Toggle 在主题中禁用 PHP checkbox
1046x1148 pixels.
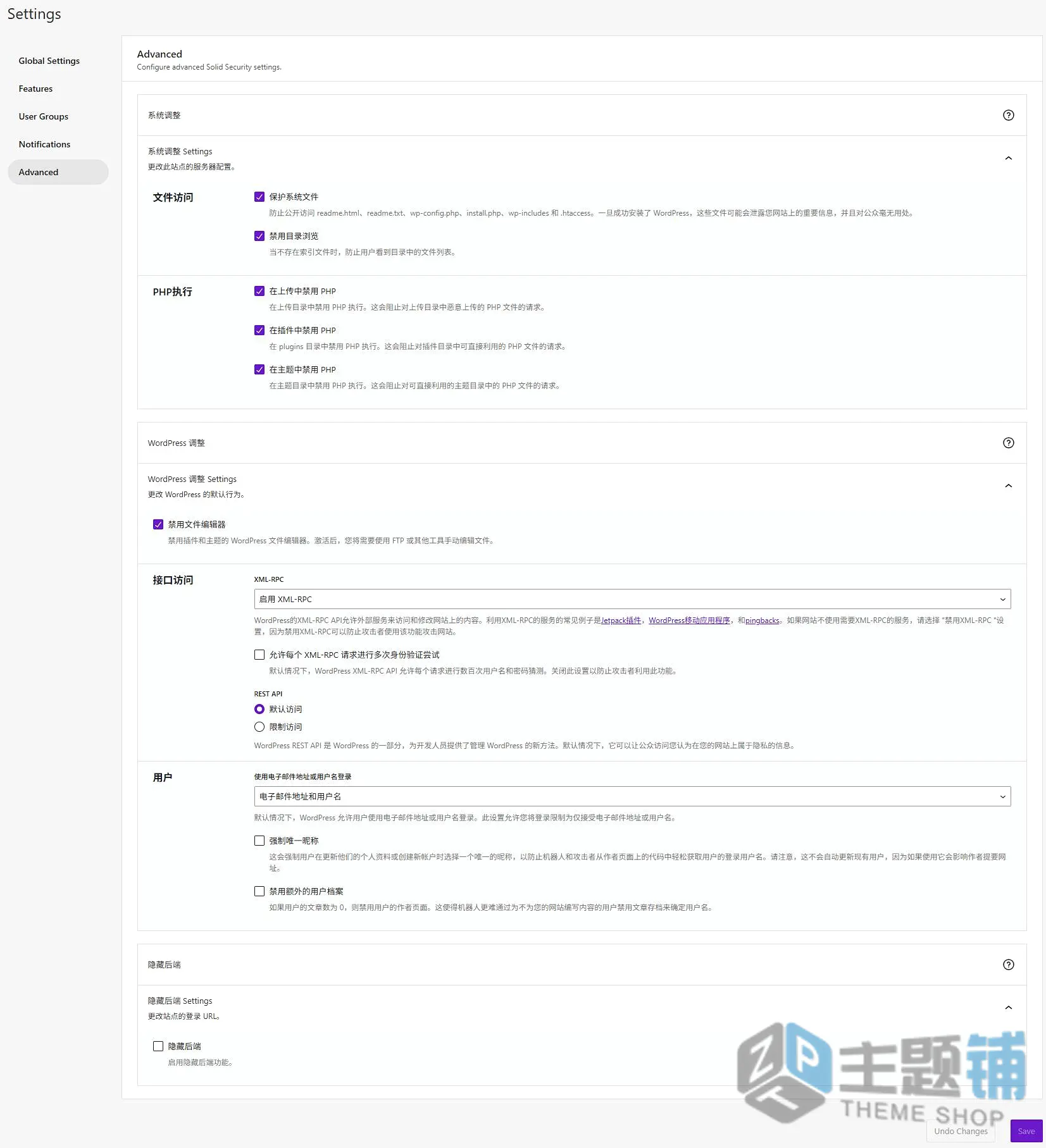(259, 369)
